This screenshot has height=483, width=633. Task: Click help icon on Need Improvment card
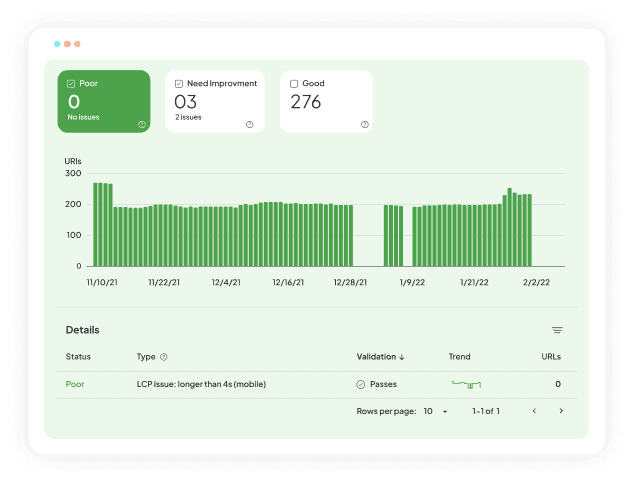[x=249, y=124]
